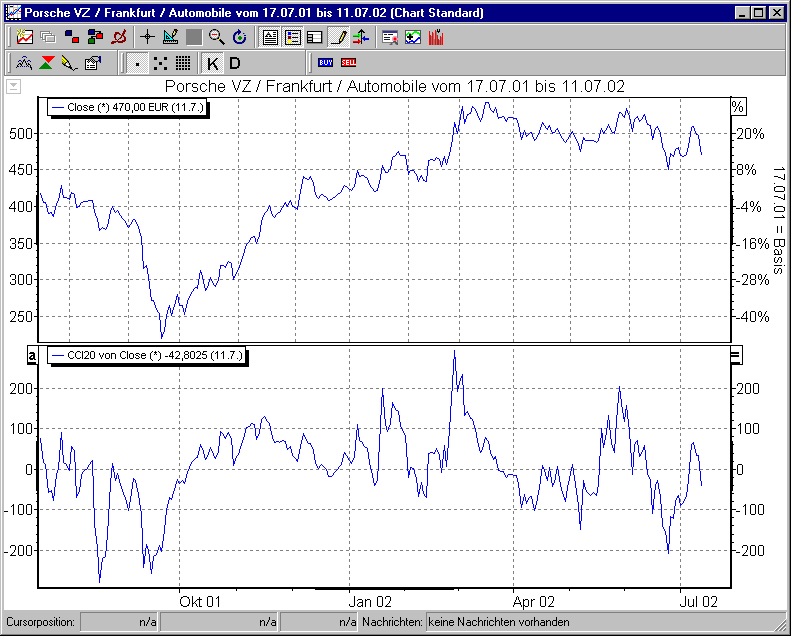Click the % scale button on price chart
This screenshot has width=791, height=636.
pyautogui.click(x=737, y=106)
